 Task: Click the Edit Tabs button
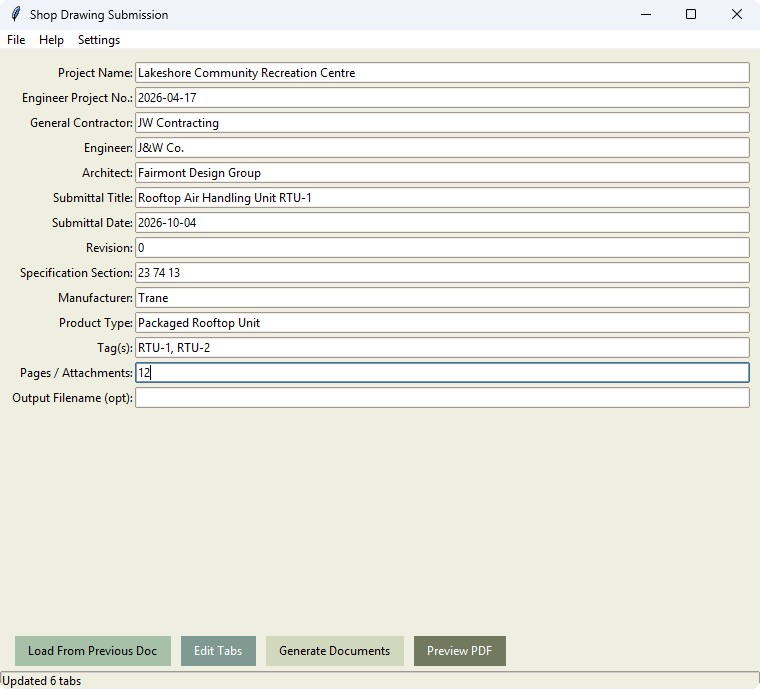click(218, 651)
